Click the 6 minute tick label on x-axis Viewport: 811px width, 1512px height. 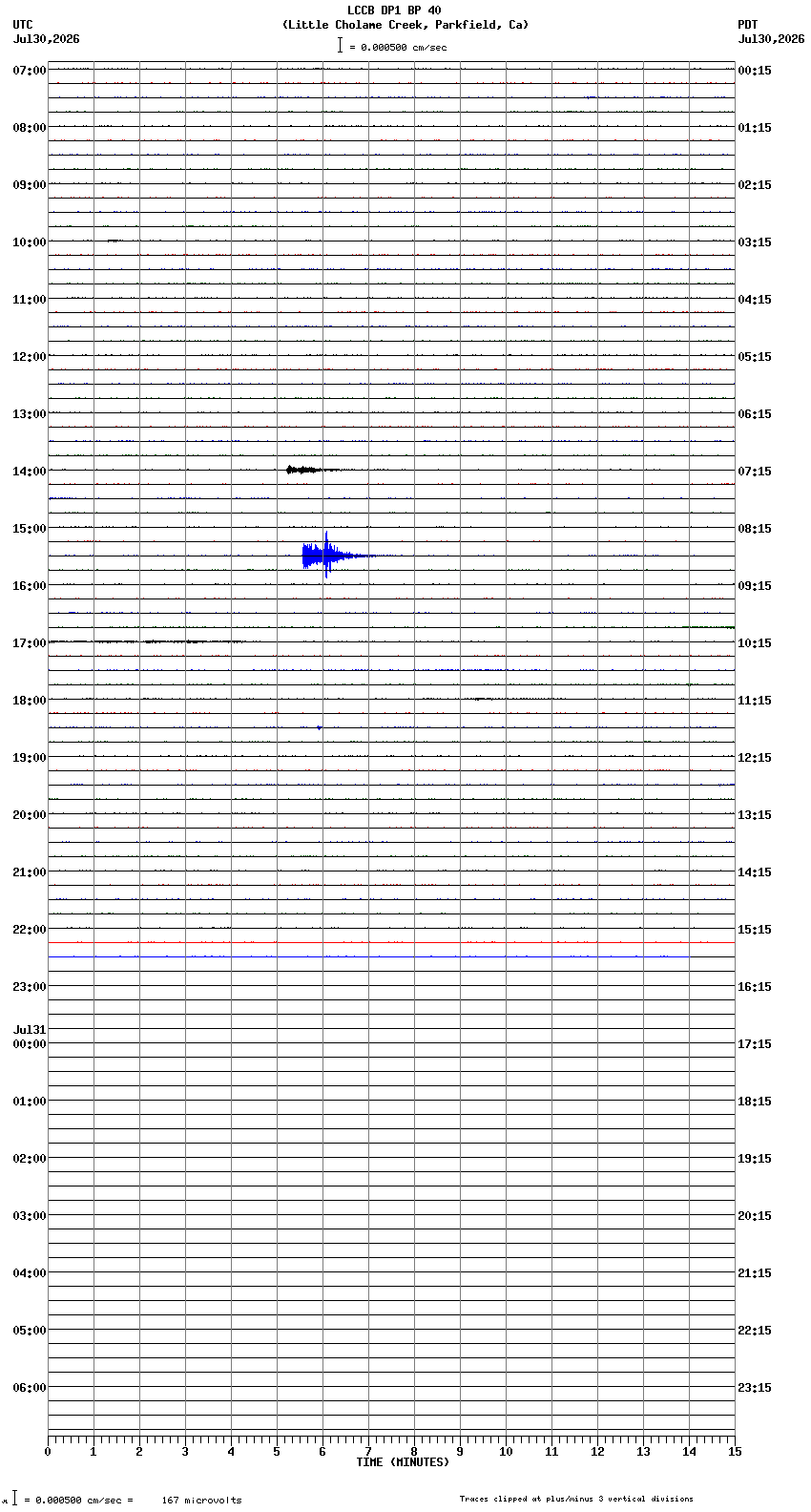click(x=322, y=1452)
